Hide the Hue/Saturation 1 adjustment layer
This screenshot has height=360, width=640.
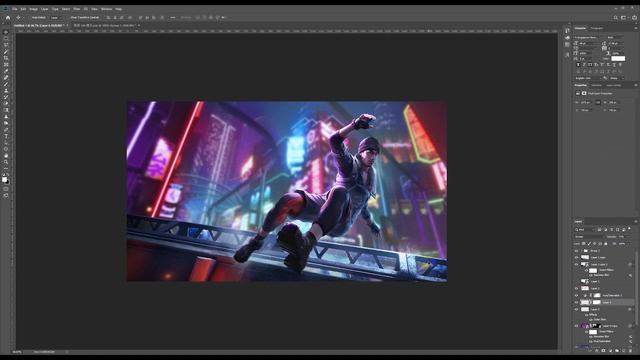[576, 295]
